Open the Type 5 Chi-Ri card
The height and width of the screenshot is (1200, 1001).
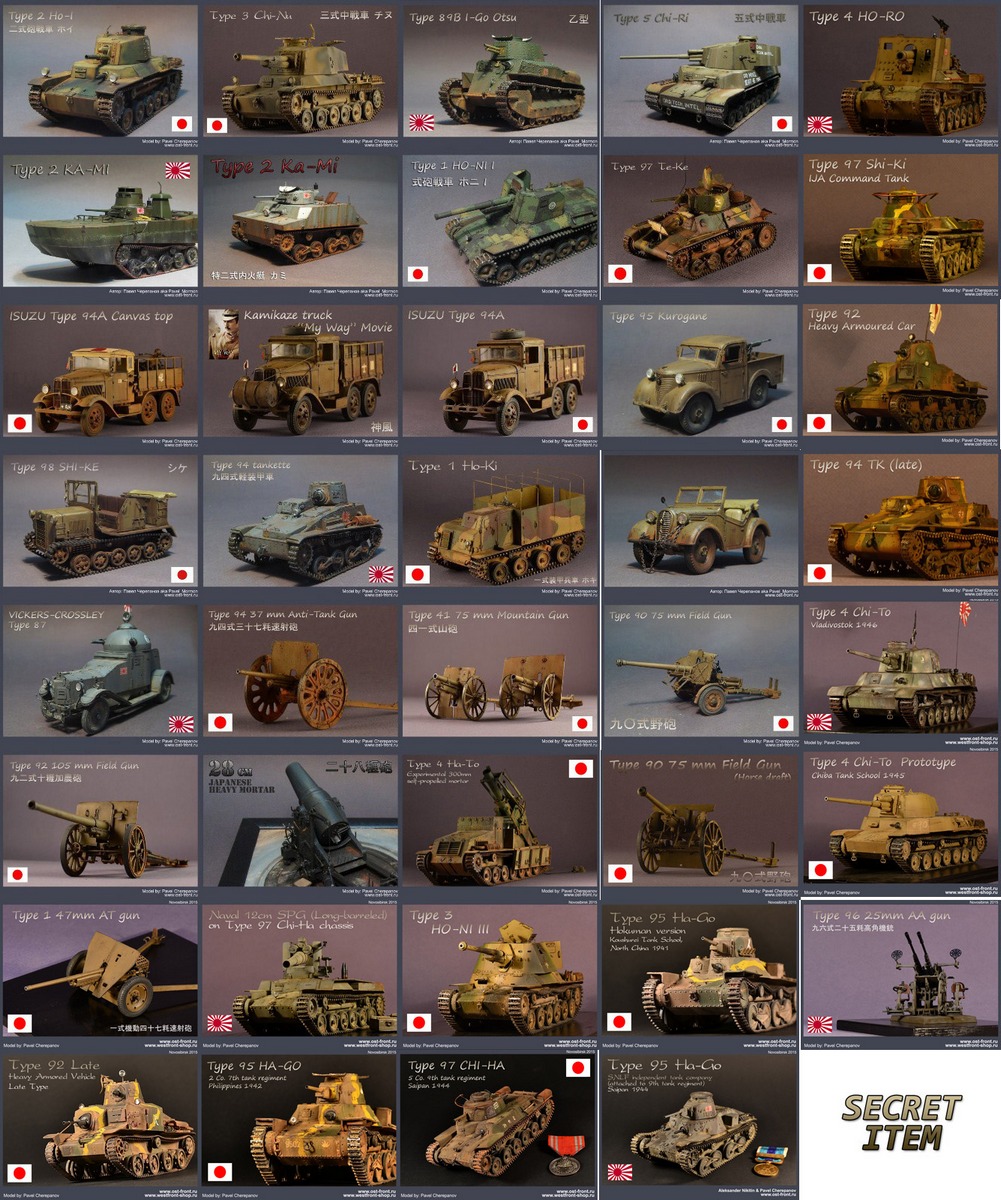[x=700, y=72]
